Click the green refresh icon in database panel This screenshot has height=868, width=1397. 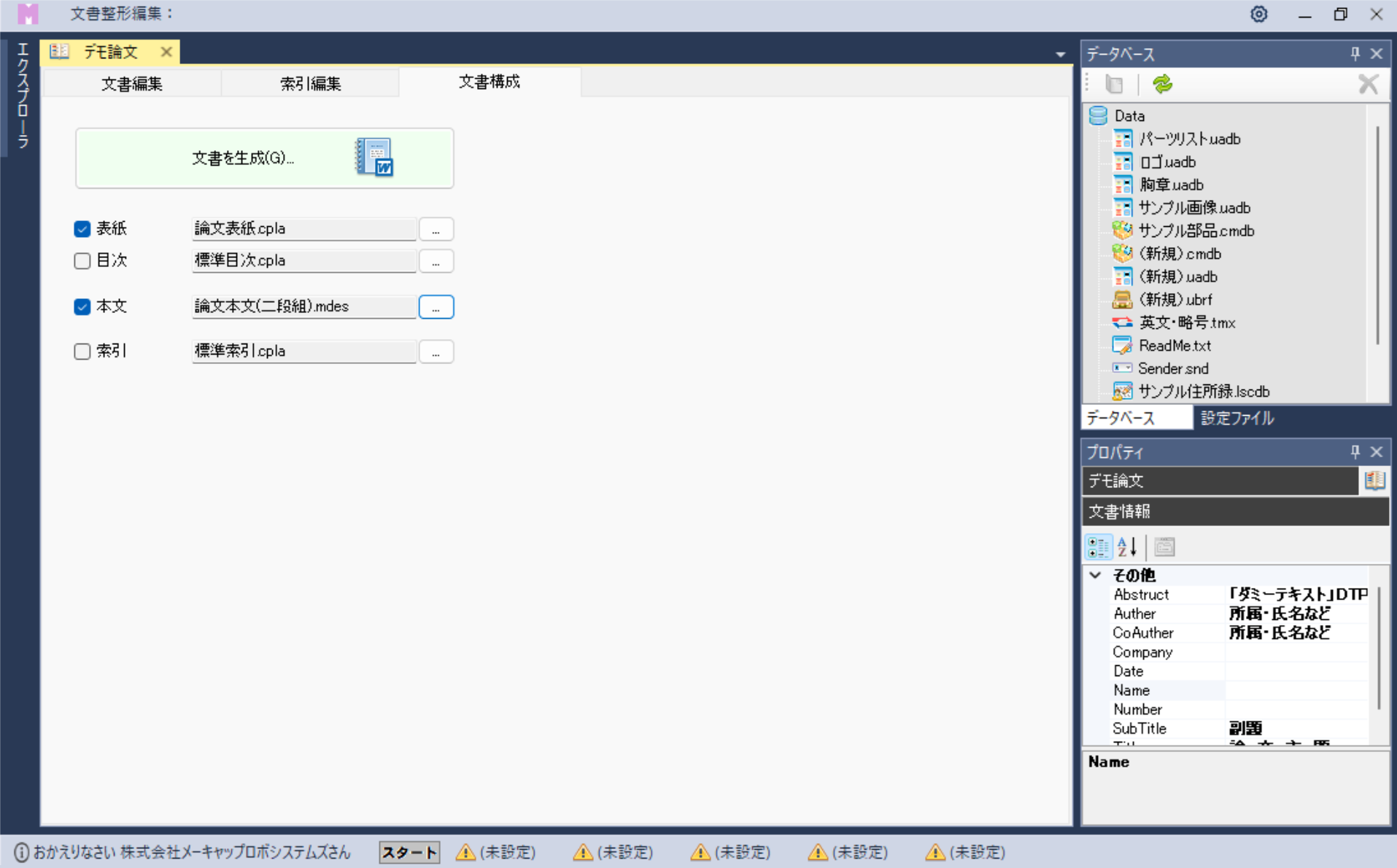(1161, 85)
